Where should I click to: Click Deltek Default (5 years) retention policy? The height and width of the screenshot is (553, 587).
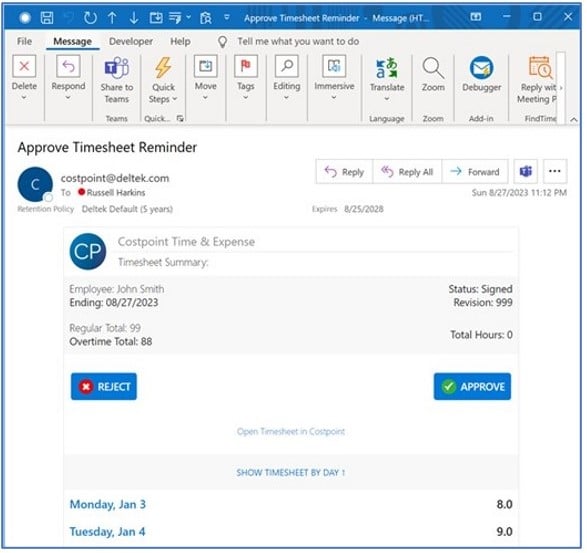(x=127, y=209)
